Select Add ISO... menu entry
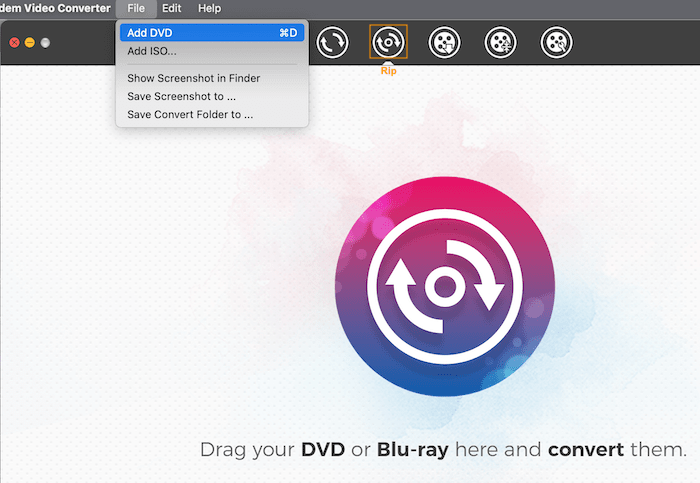 point(152,51)
